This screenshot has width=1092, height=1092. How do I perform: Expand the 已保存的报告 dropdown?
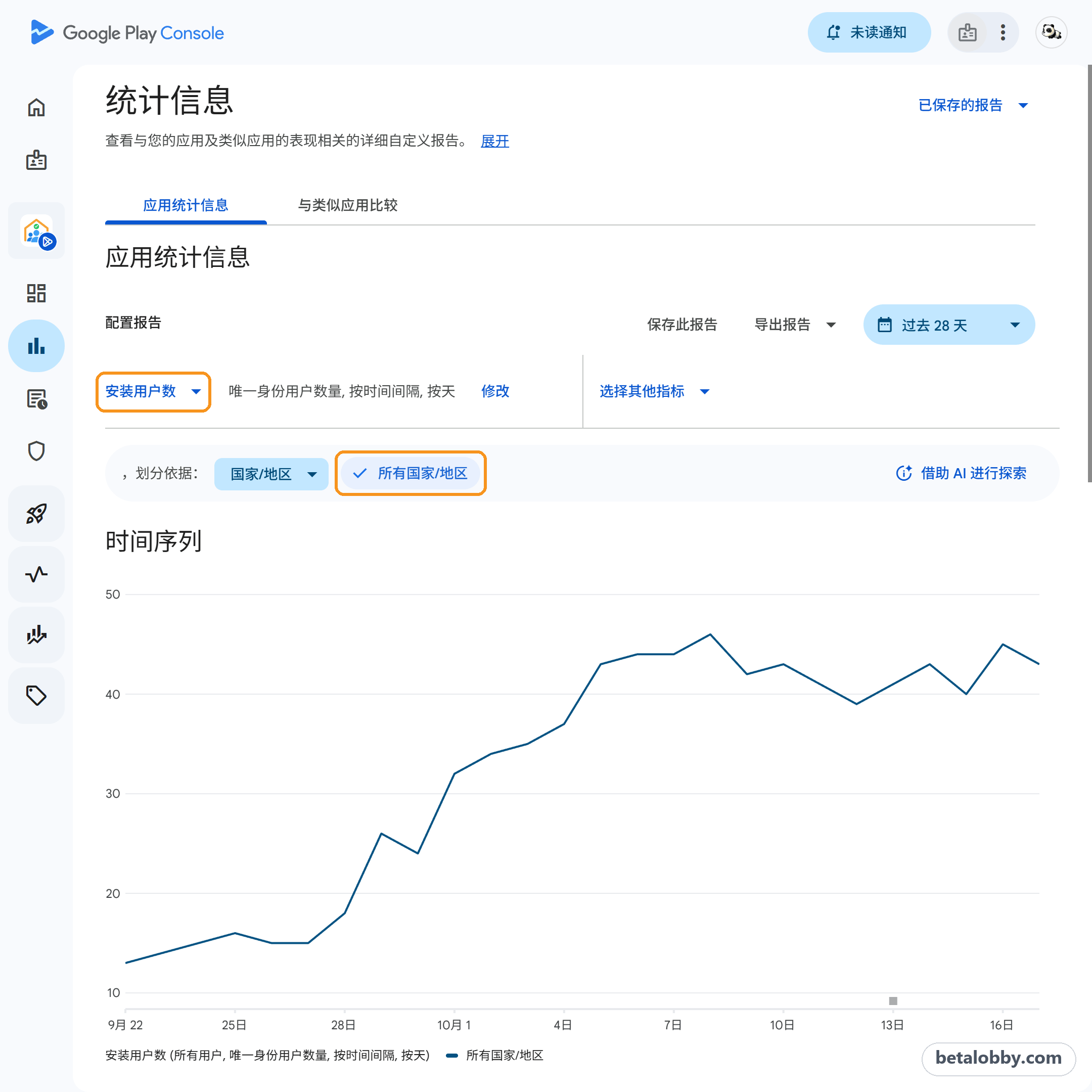tap(973, 105)
